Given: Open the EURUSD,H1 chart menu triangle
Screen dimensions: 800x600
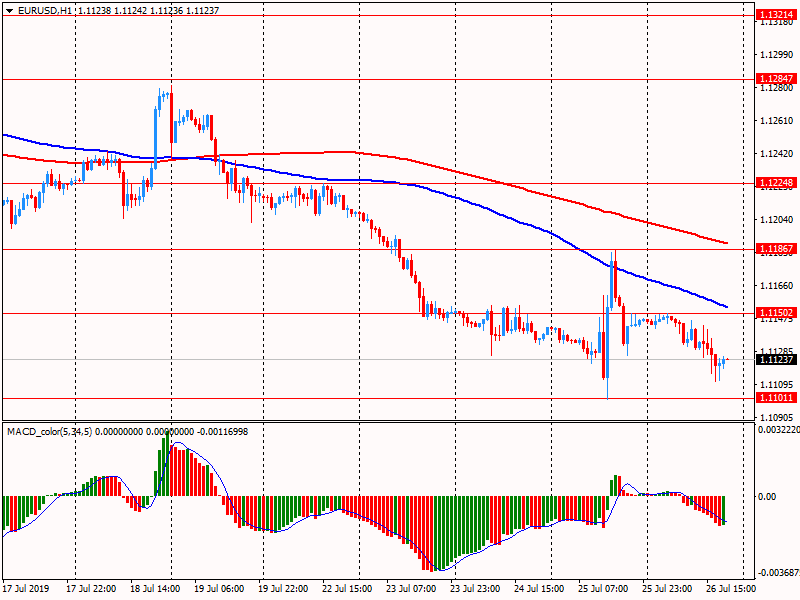Looking at the screenshot, I should coord(9,10).
